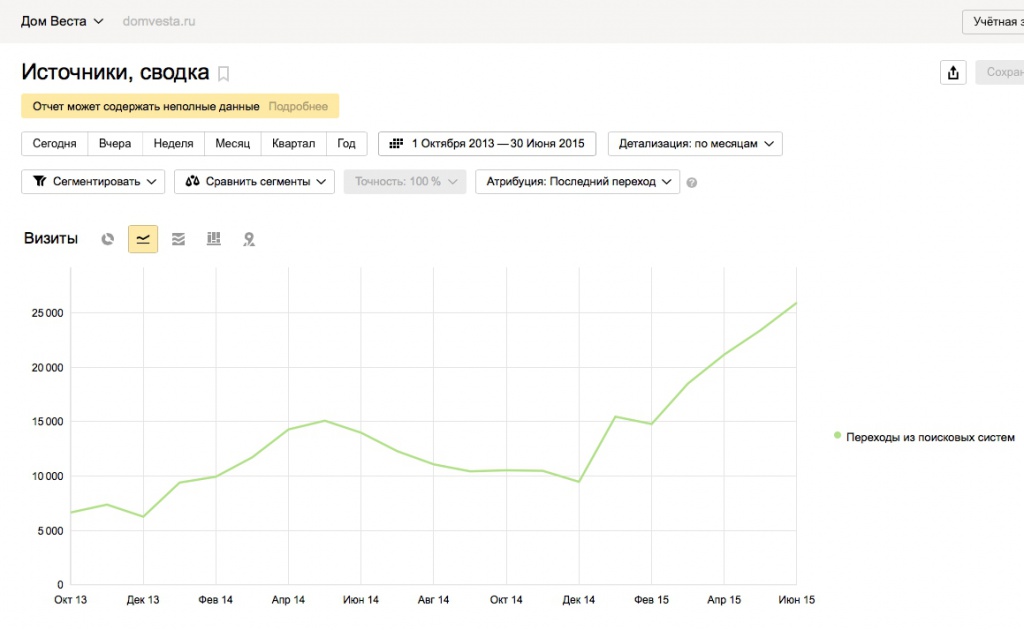Open the Сравнить сегменты menu
Image resolution: width=1024 pixels, height=630 pixels.
[254, 182]
